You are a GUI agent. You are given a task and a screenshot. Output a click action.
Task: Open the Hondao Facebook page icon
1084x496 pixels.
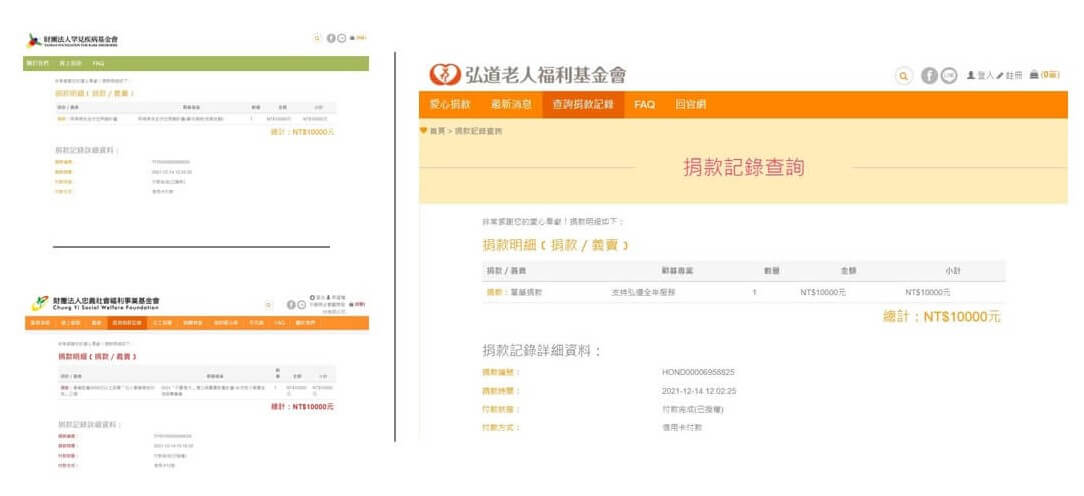930,76
